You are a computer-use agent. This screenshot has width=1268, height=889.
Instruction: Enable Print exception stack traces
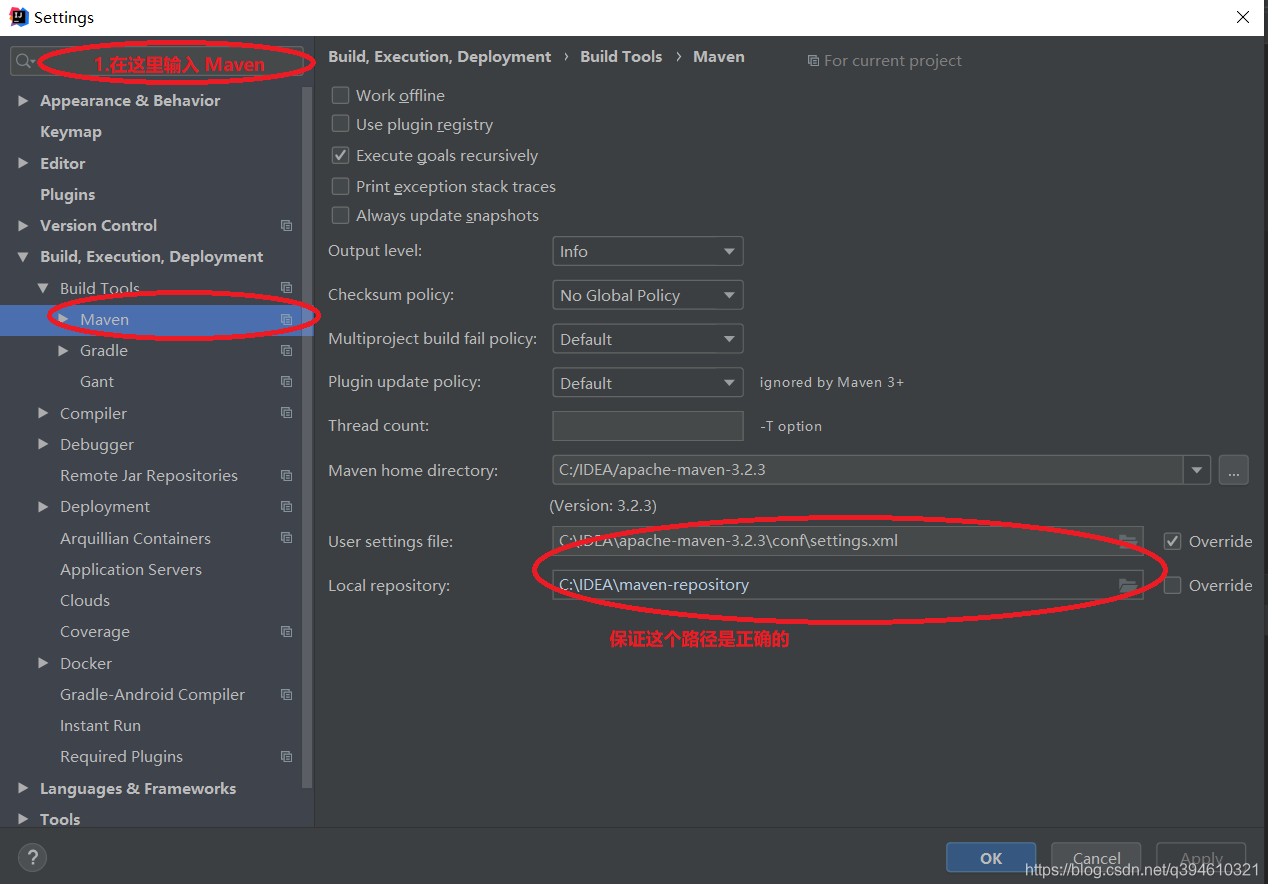[340, 186]
